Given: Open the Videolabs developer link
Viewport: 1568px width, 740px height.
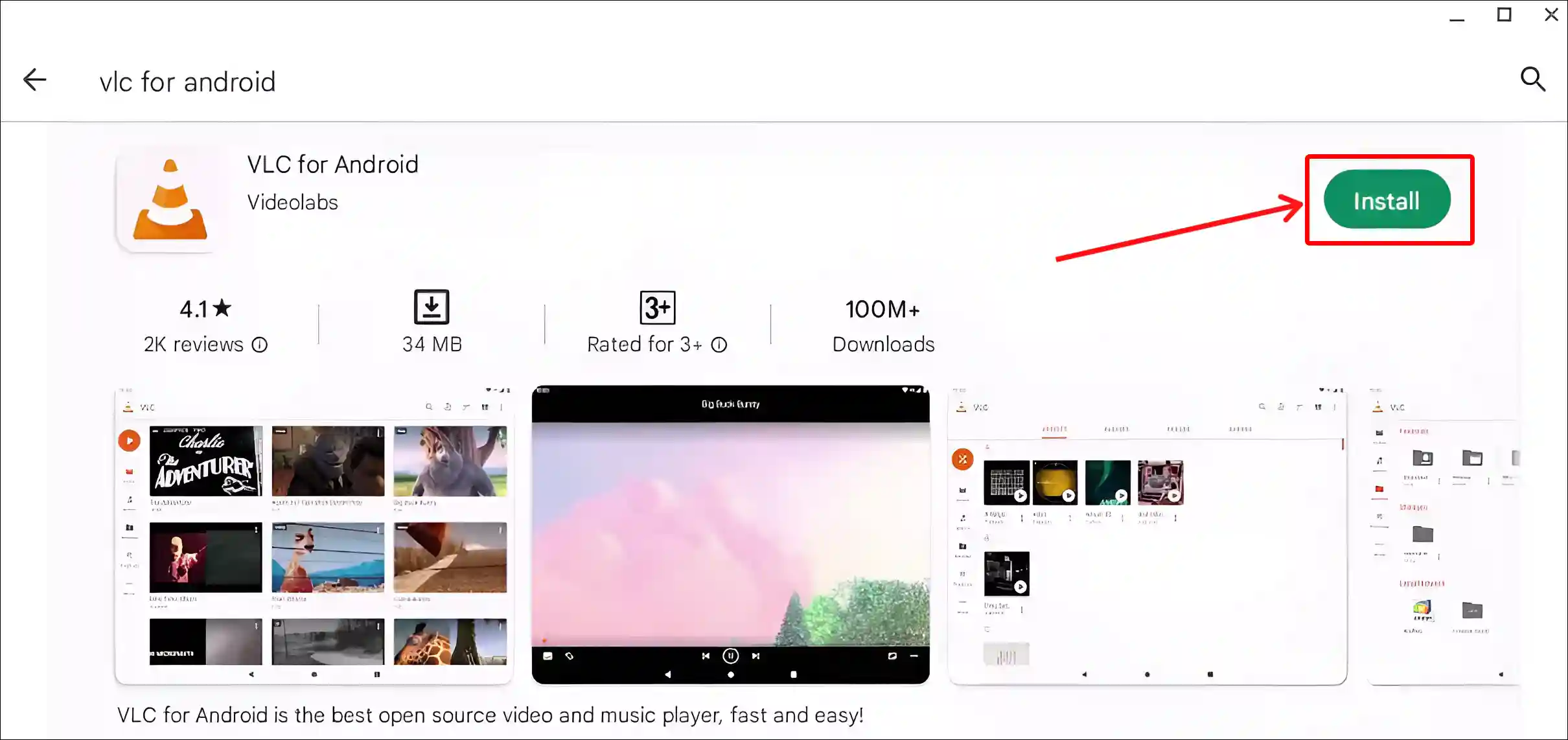Looking at the screenshot, I should point(293,202).
